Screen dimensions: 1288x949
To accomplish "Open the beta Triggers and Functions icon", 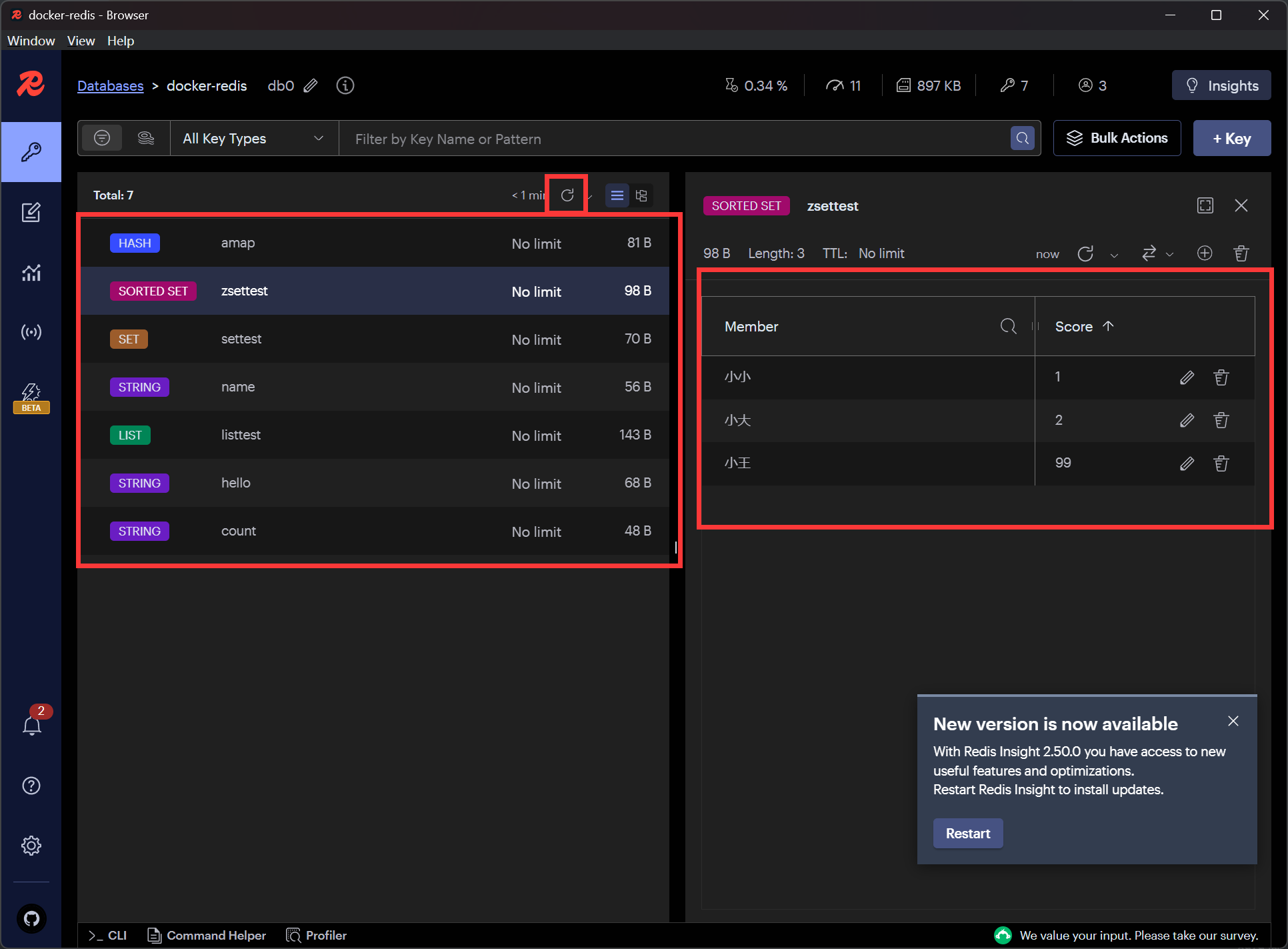I will 31,397.
